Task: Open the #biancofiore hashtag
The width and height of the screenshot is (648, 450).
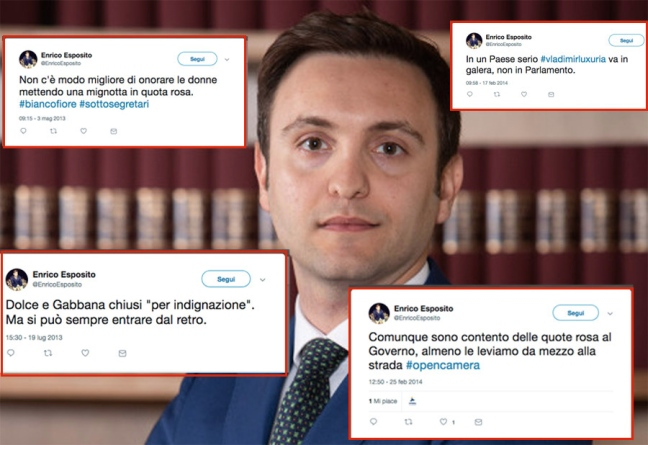Action: click(x=48, y=104)
